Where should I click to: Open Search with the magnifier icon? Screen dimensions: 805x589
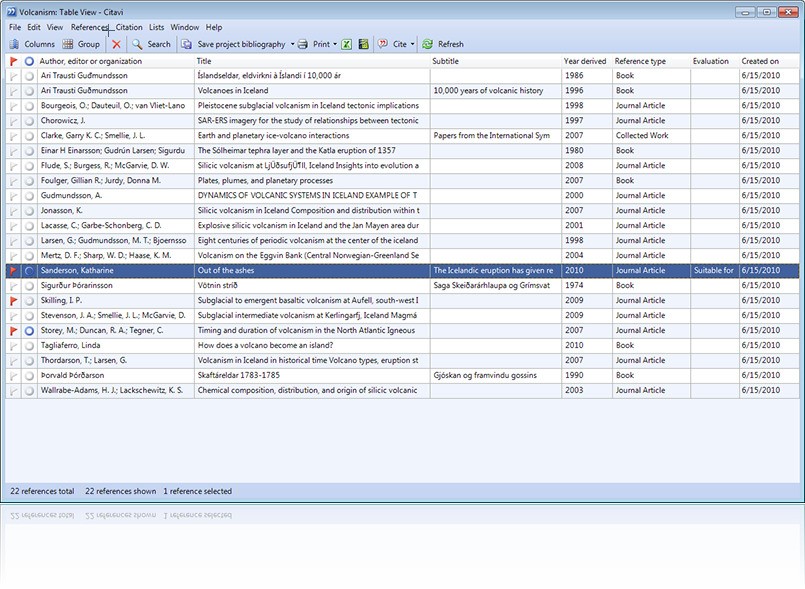tap(137, 44)
